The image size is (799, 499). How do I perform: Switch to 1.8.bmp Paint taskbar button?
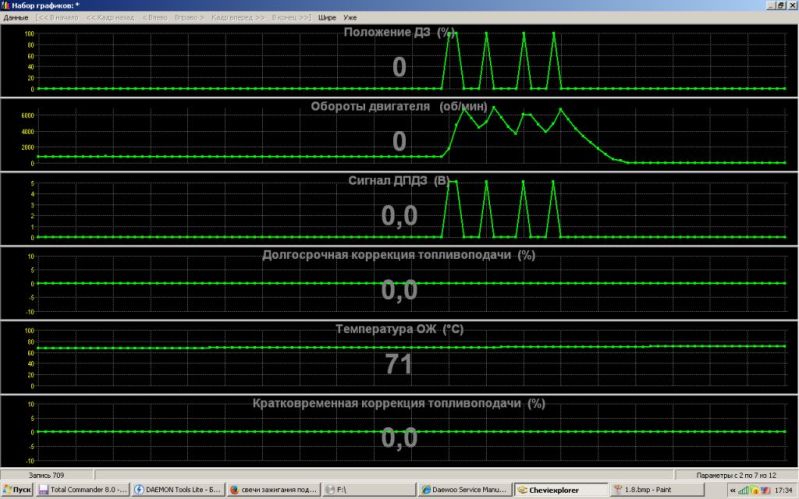[x=654, y=490]
